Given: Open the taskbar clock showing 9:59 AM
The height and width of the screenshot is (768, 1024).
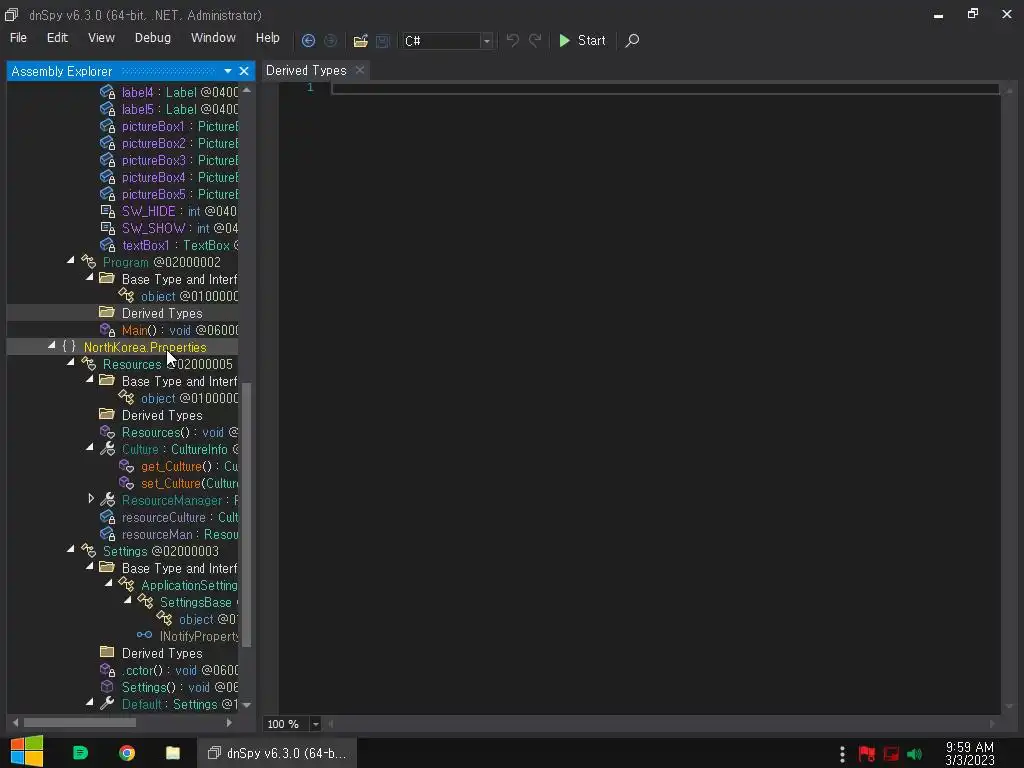Looking at the screenshot, I should (970, 754).
